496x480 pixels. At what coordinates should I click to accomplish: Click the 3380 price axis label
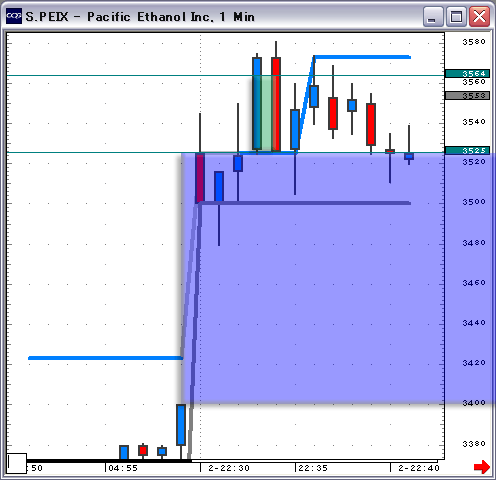tap(474, 444)
